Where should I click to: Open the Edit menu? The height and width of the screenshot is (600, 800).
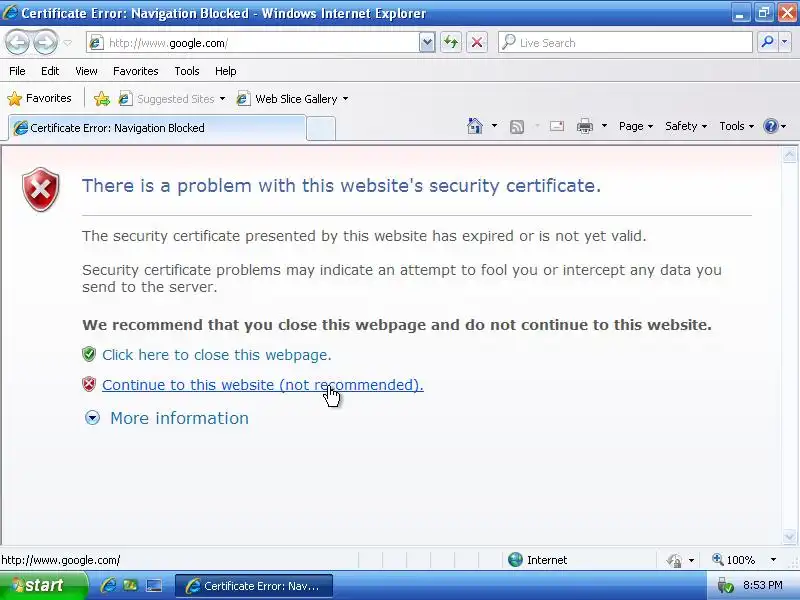(50, 71)
